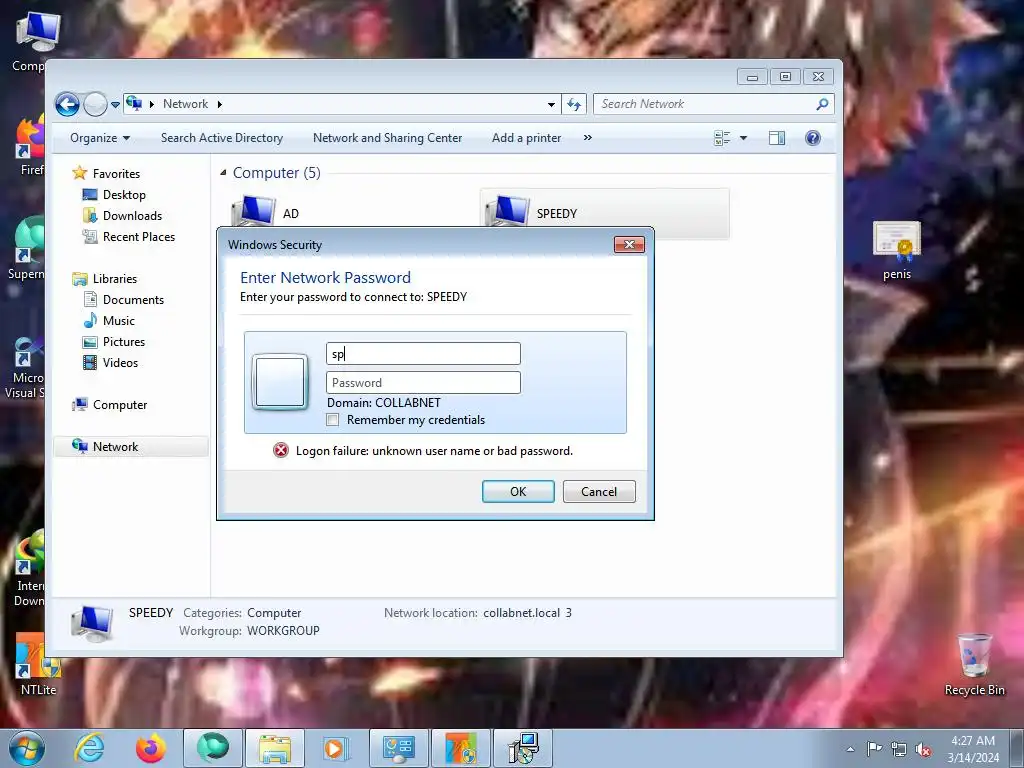
Task: Toggle the preview pane icon
Action: 777,138
